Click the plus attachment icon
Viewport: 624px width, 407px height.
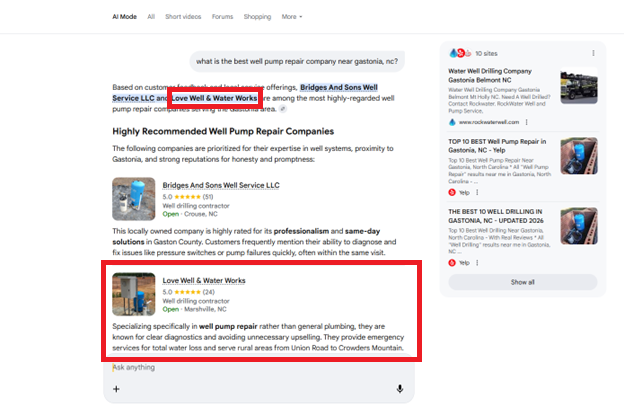tap(116, 389)
